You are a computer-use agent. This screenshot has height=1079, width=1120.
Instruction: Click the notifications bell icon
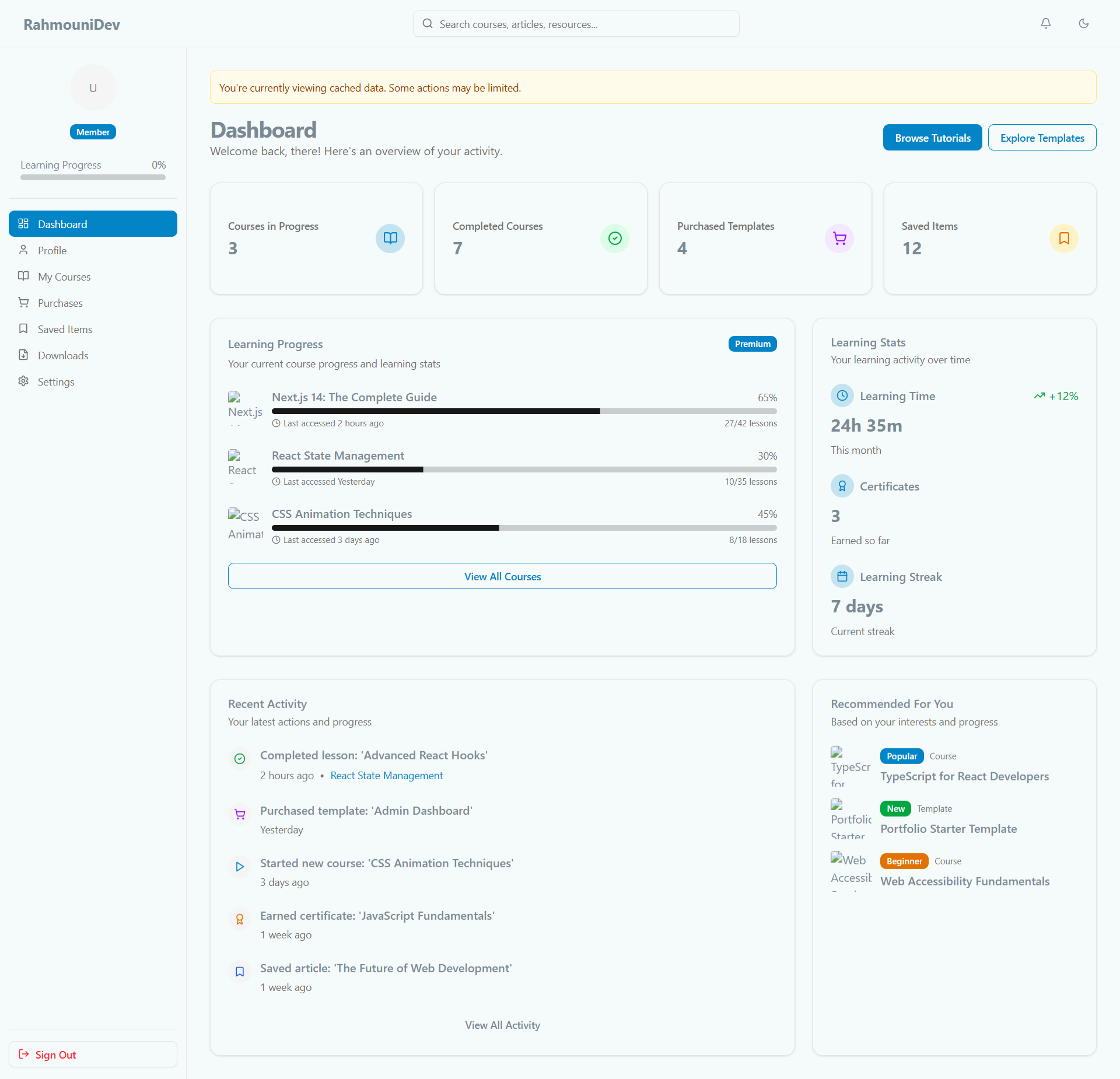pos(1046,23)
